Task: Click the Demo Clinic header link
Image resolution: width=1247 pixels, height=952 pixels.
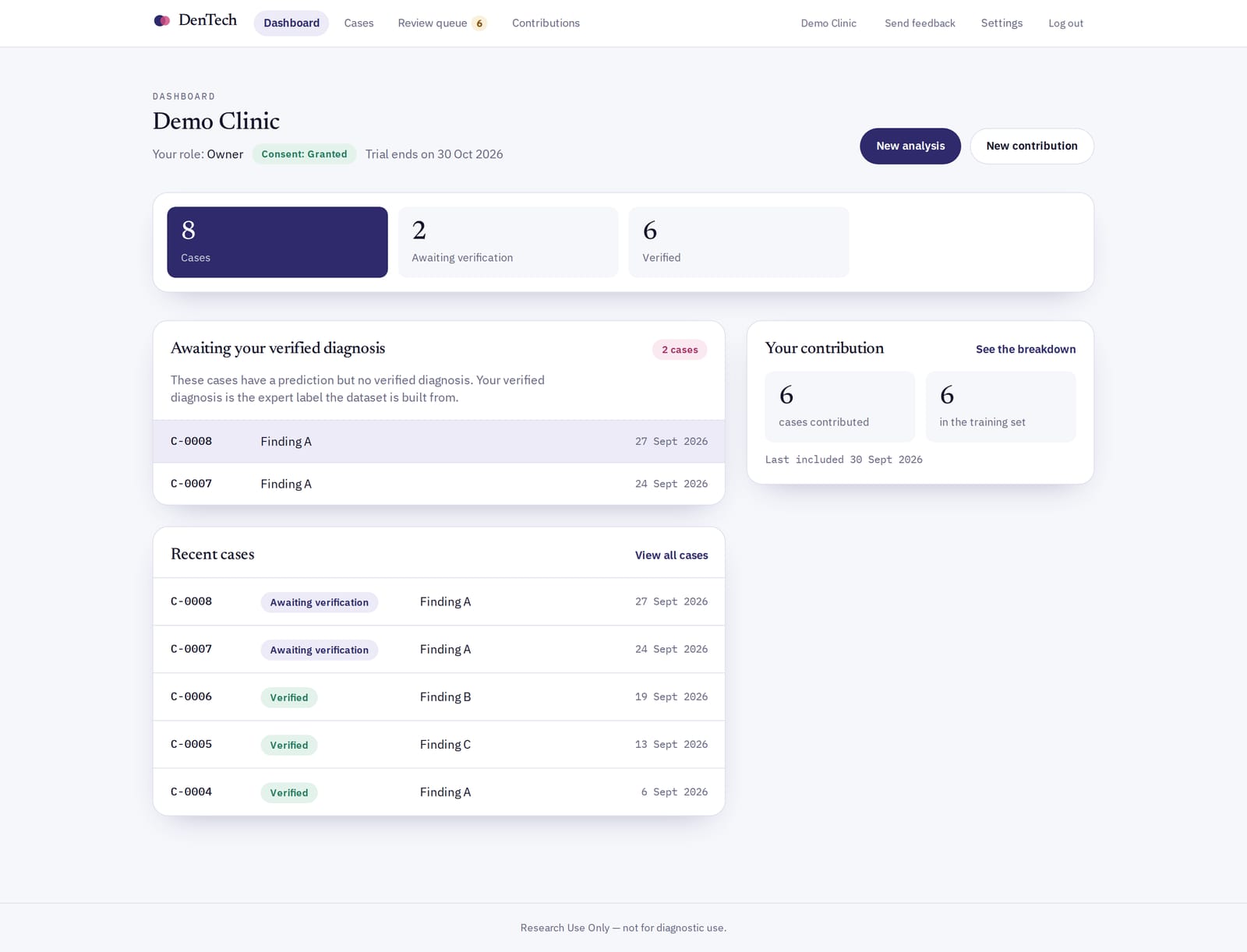Action: click(828, 23)
